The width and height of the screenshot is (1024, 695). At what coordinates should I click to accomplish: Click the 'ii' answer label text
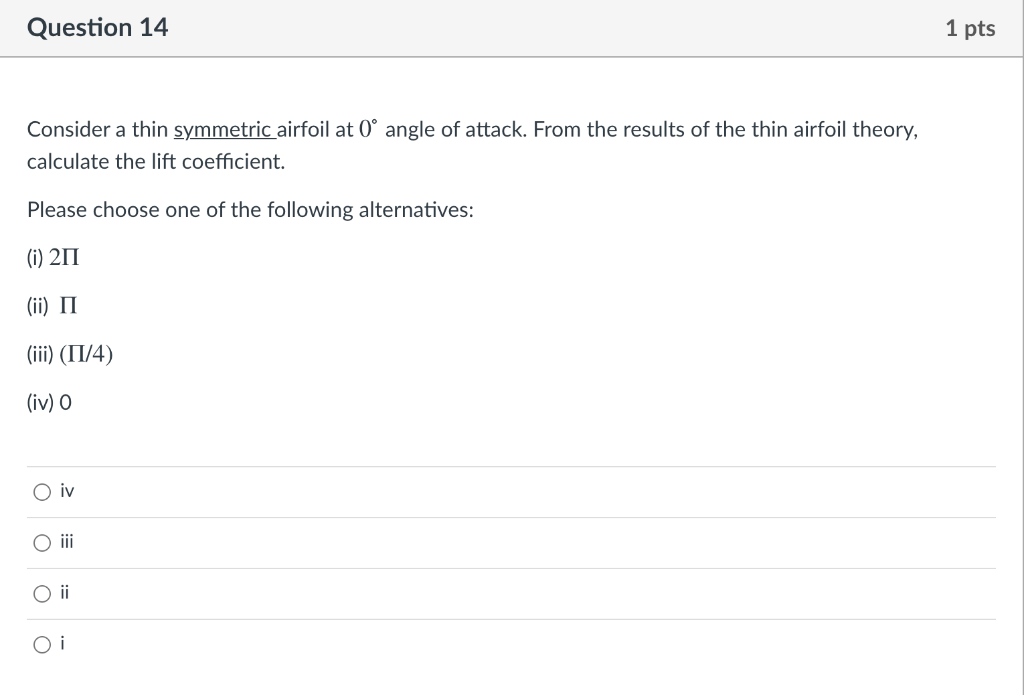(x=65, y=593)
